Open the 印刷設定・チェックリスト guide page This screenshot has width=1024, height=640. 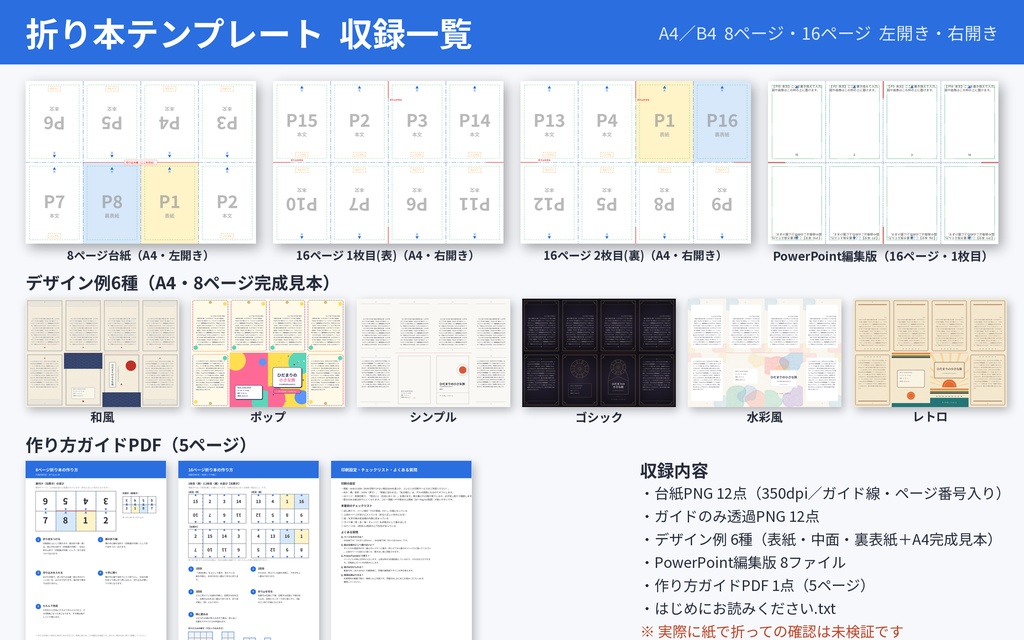pos(401,551)
